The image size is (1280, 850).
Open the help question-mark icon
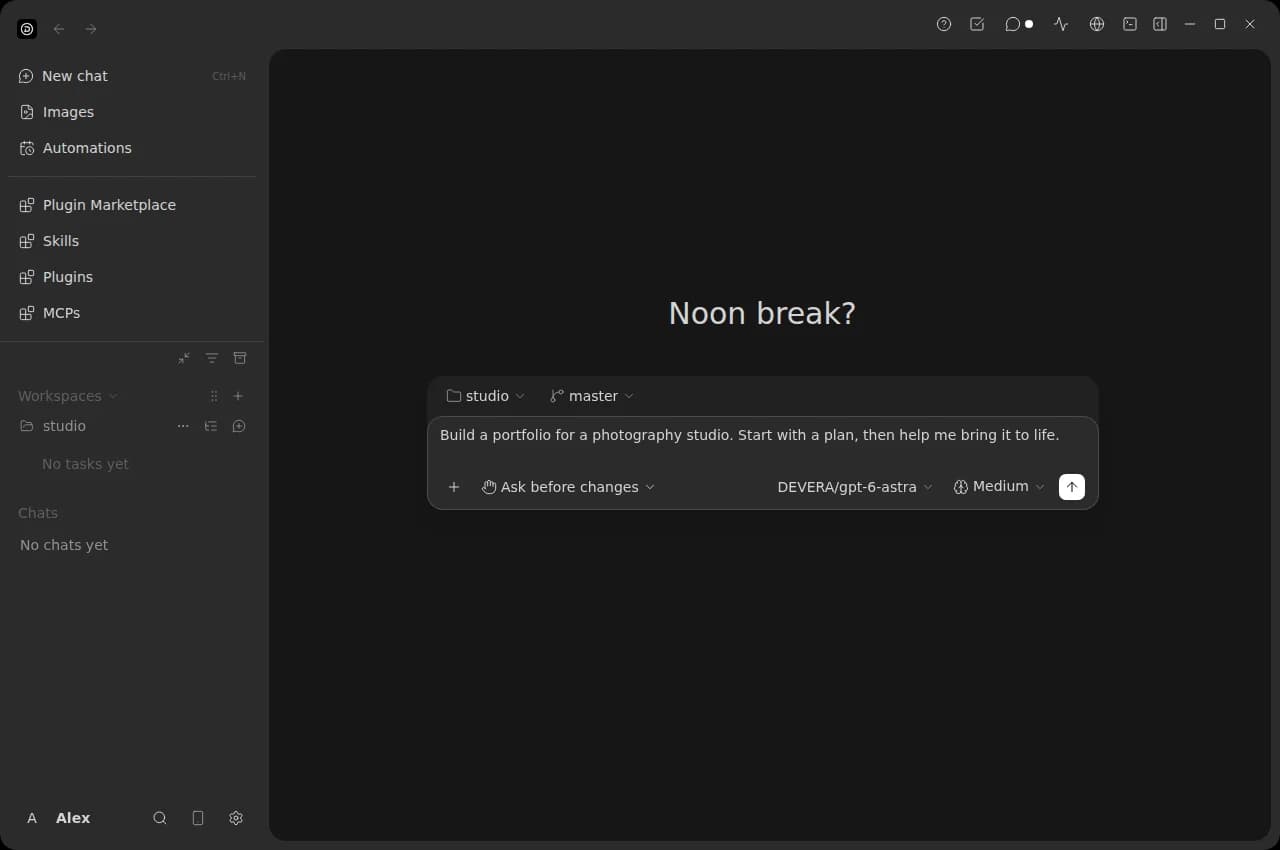coord(944,24)
